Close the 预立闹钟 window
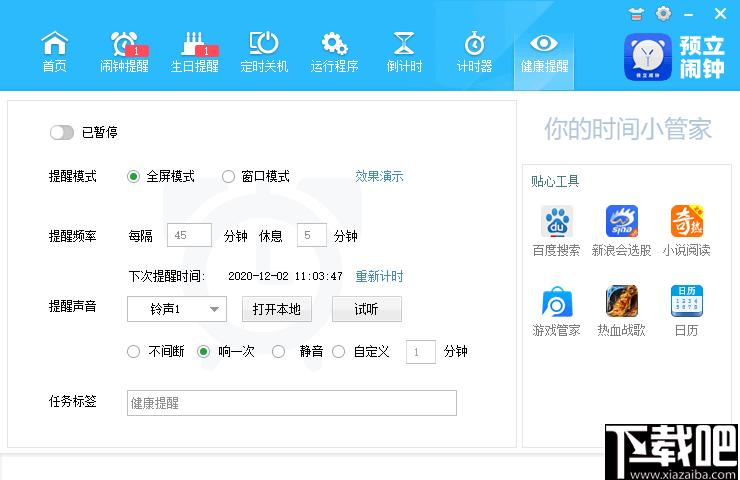 tap(720, 14)
